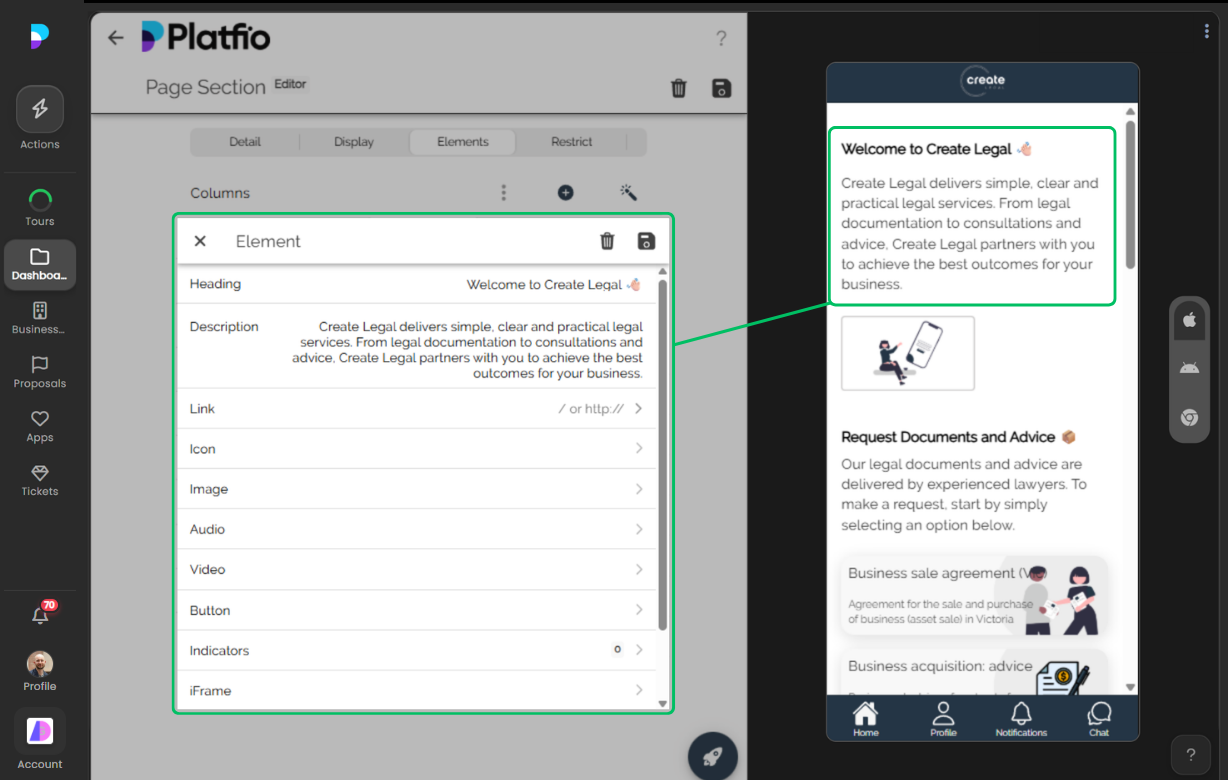Click the magic wand icon near Columns
Image resolution: width=1228 pixels, height=780 pixels.
pos(628,192)
